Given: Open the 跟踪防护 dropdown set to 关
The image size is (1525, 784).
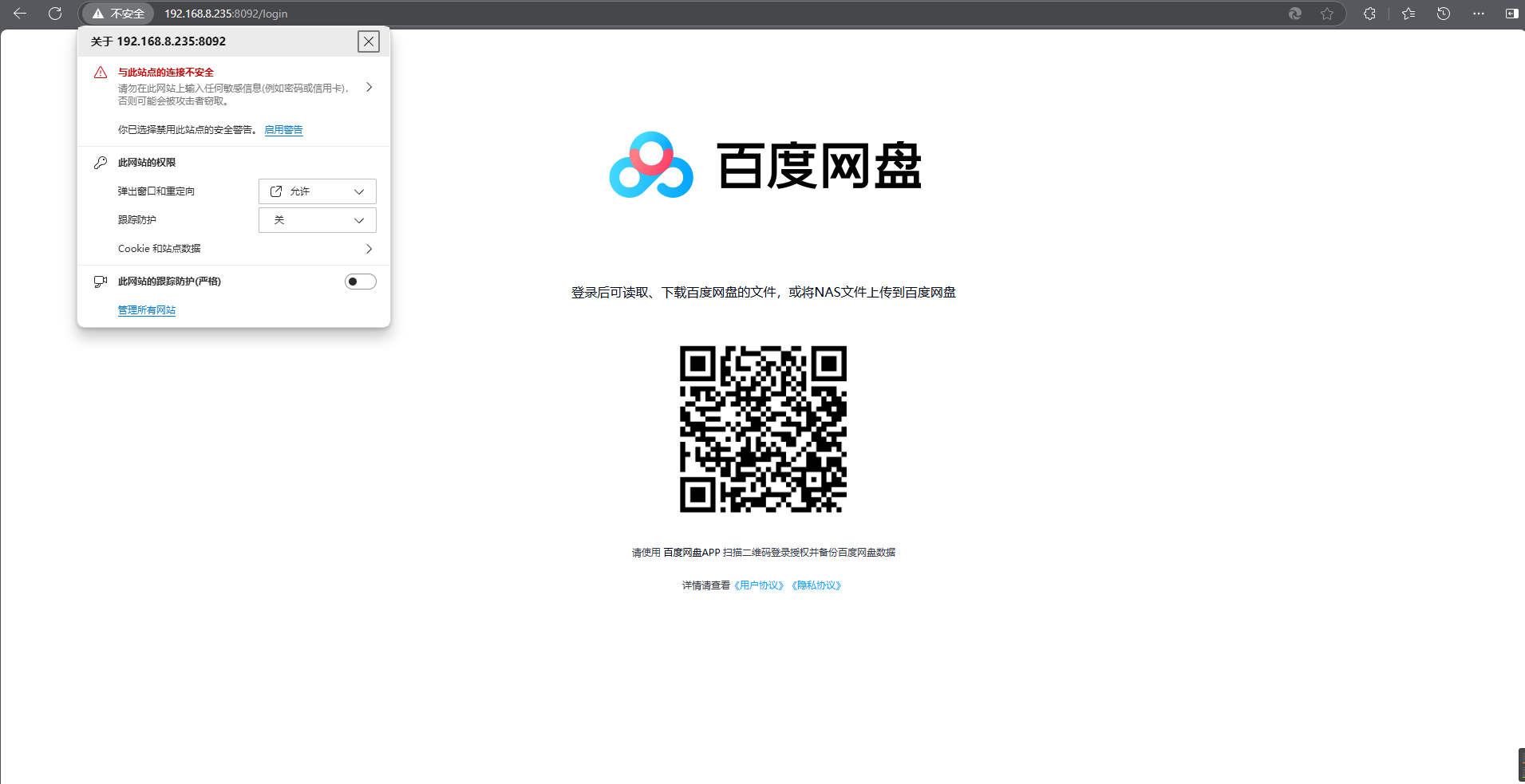Looking at the screenshot, I should (x=318, y=220).
